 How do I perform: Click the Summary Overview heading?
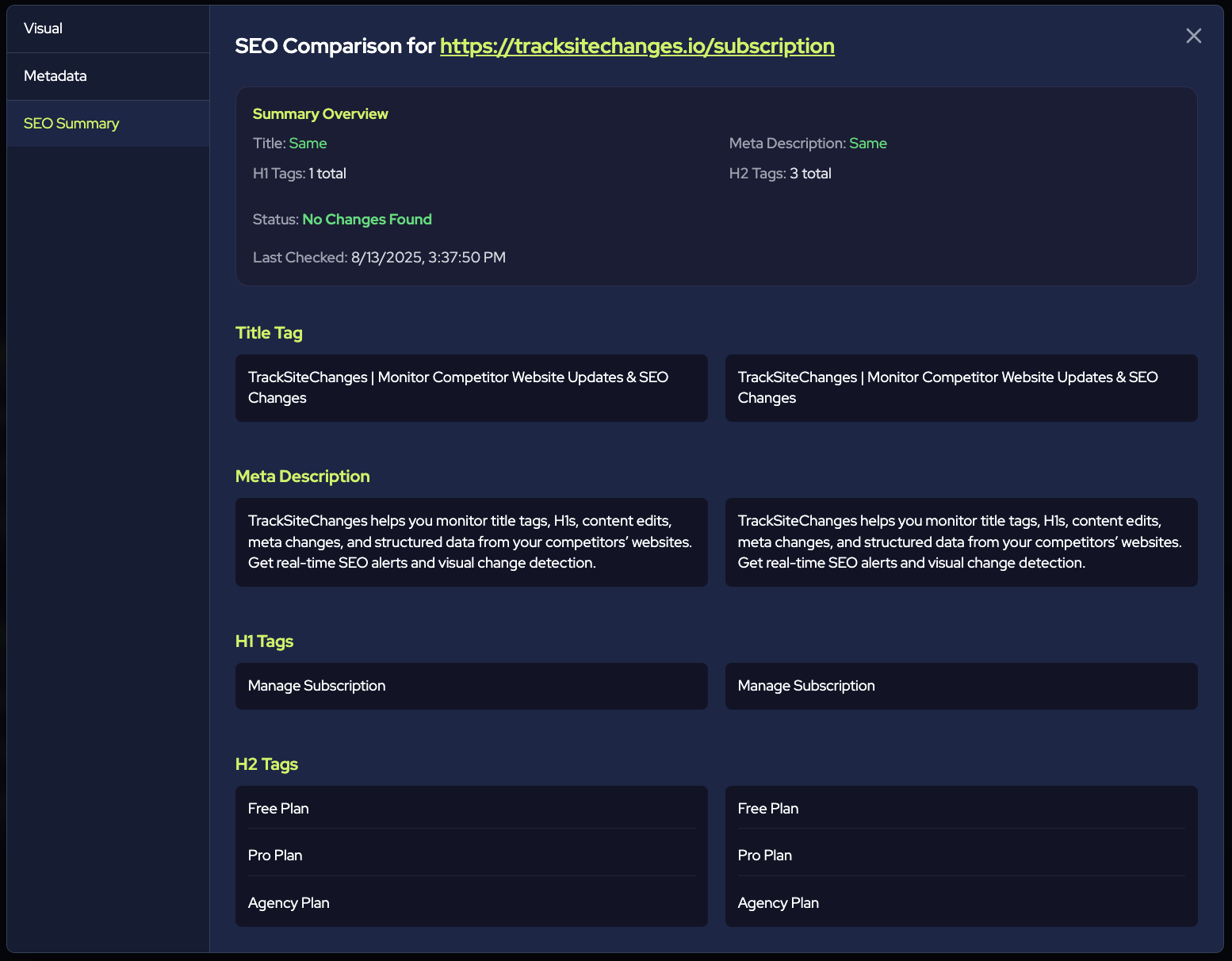(x=320, y=113)
